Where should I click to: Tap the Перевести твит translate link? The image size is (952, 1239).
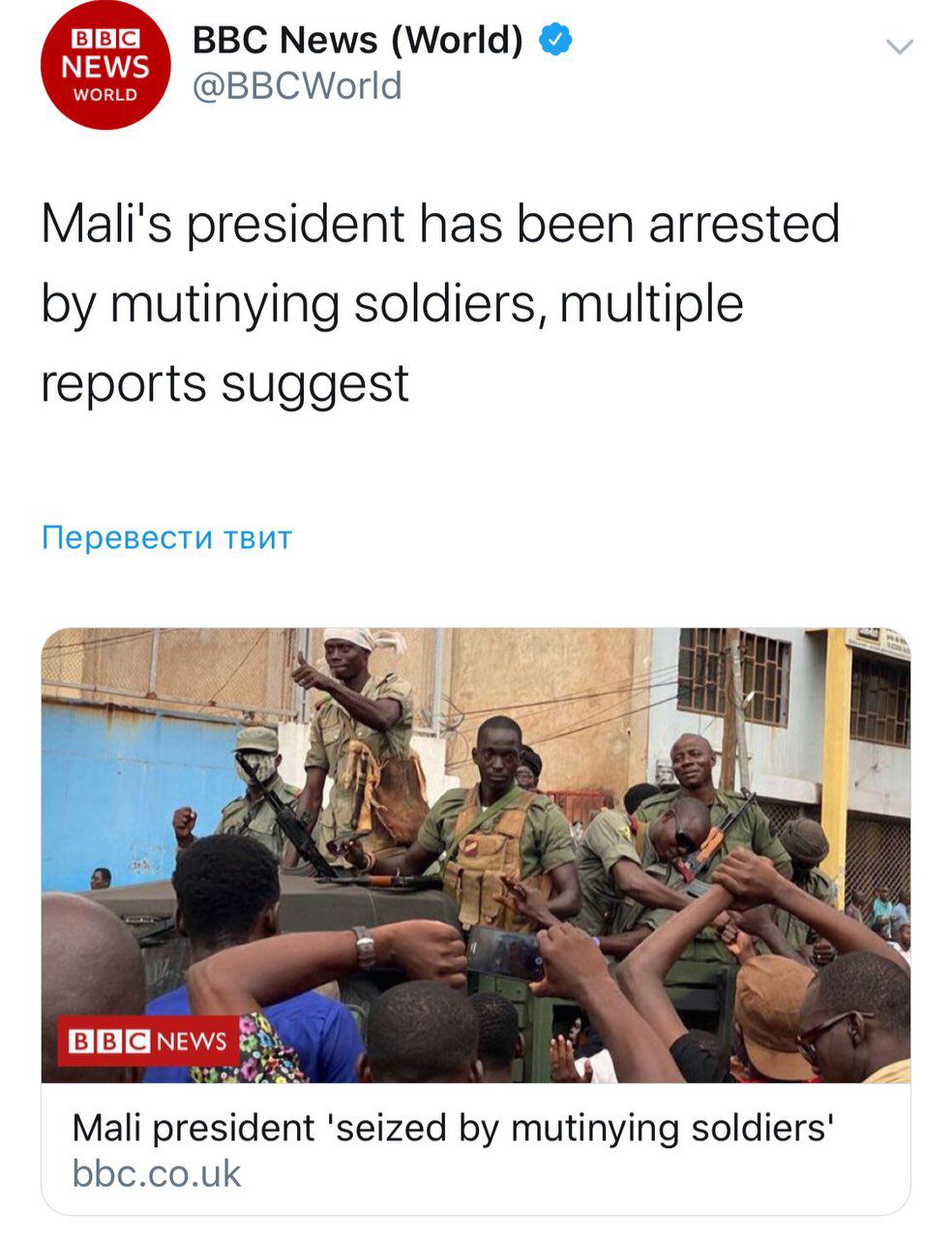[166, 537]
